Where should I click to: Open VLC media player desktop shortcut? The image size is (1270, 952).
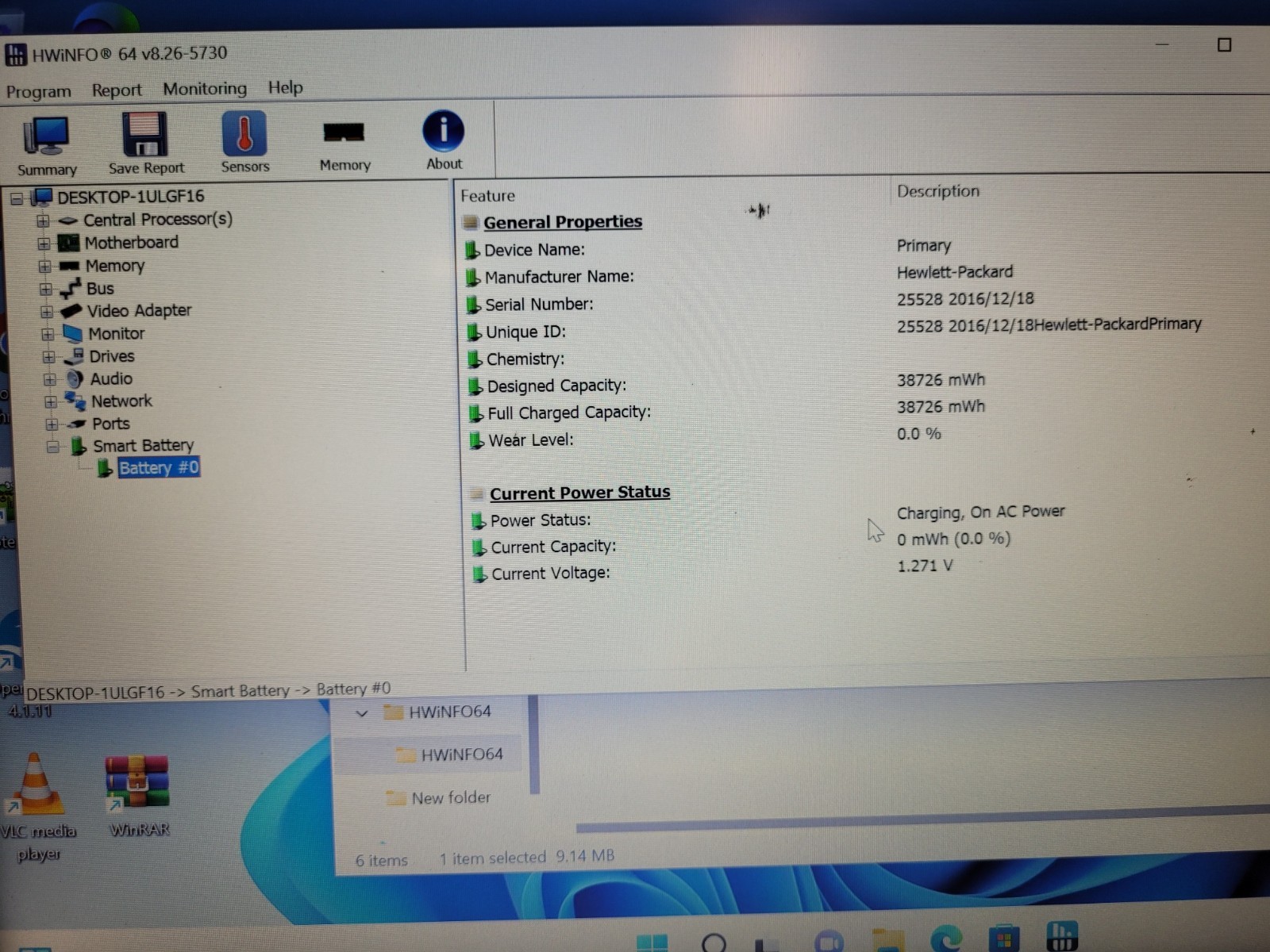point(35,805)
